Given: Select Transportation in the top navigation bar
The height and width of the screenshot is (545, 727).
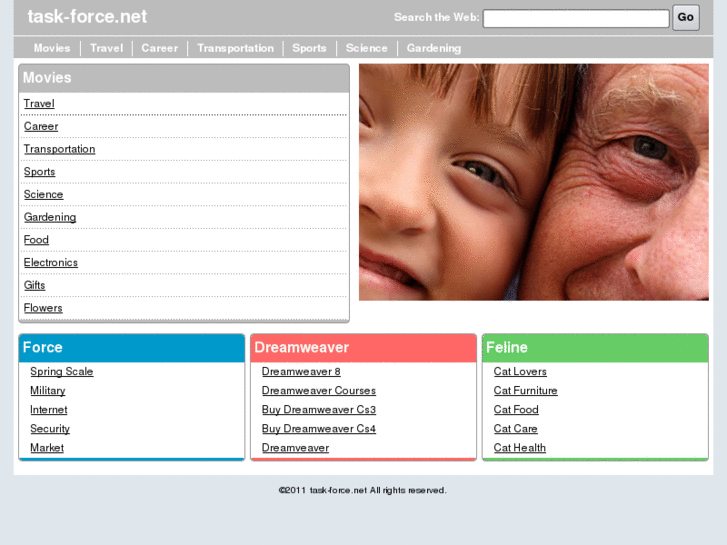Looking at the screenshot, I should click(236, 48).
